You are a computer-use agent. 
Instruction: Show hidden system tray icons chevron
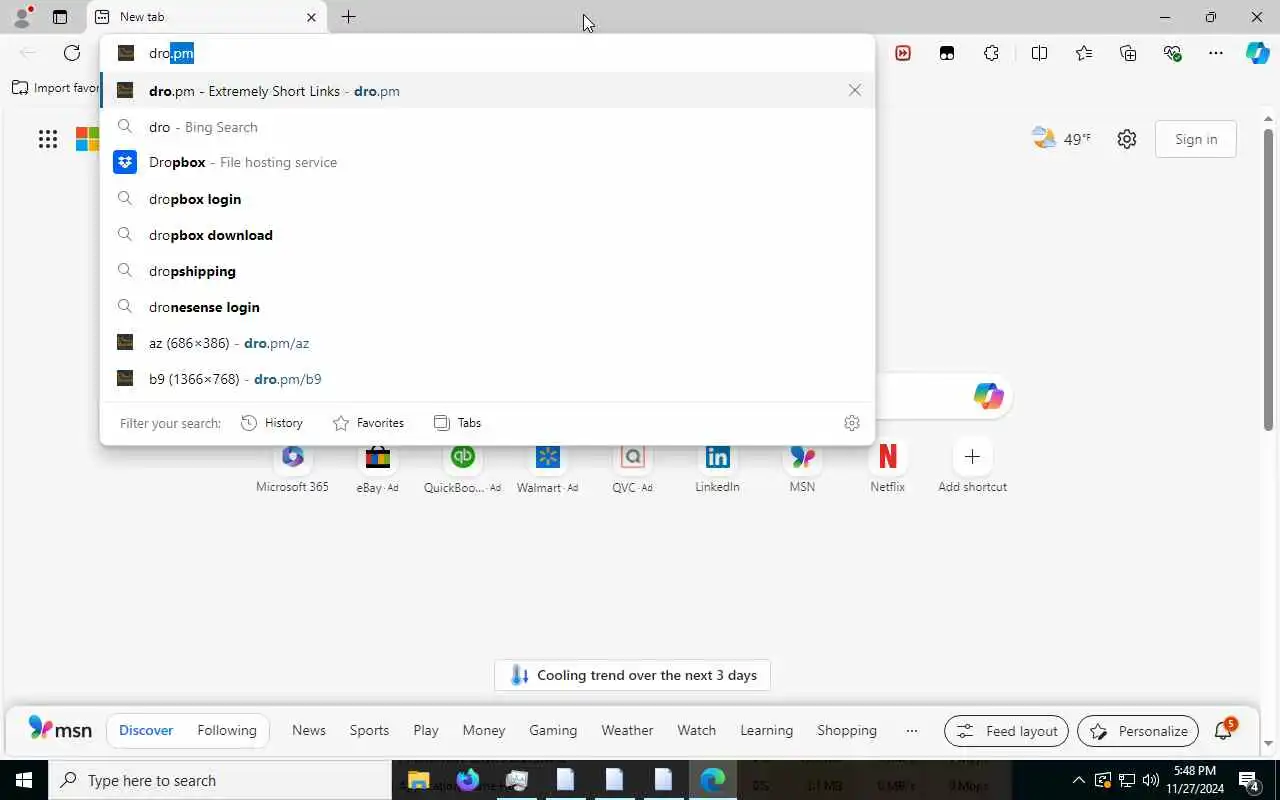1078,780
